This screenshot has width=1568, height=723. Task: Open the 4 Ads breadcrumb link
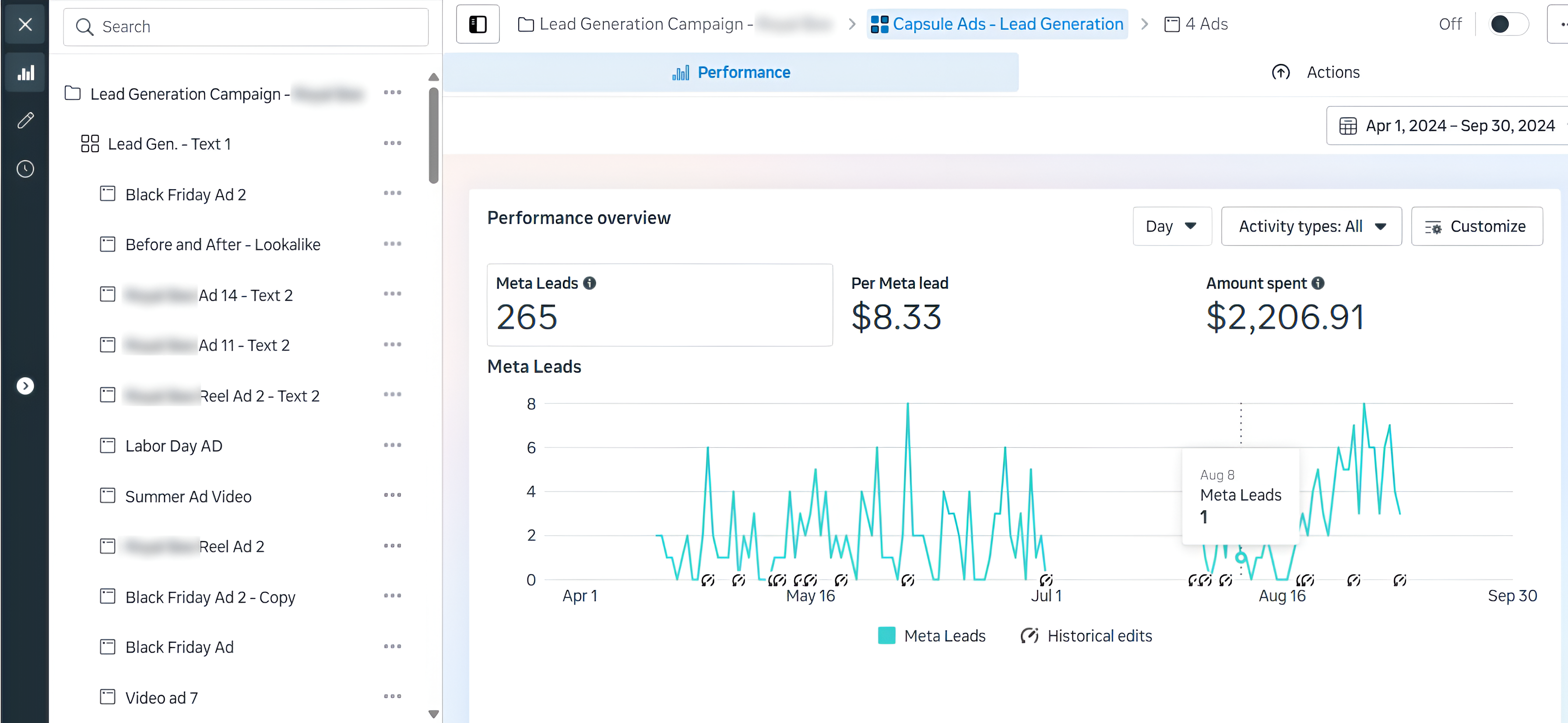(x=1196, y=25)
